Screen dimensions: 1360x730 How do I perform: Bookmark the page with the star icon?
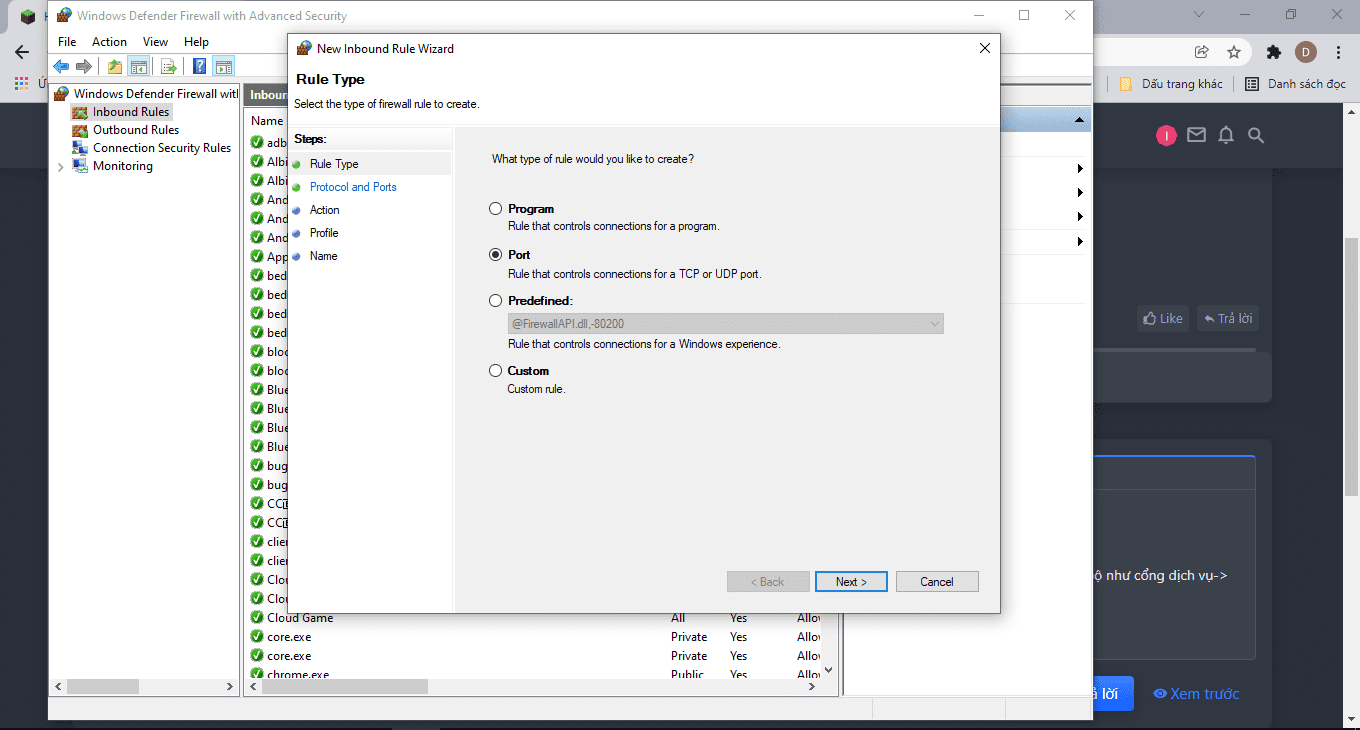pos(1234,52)
